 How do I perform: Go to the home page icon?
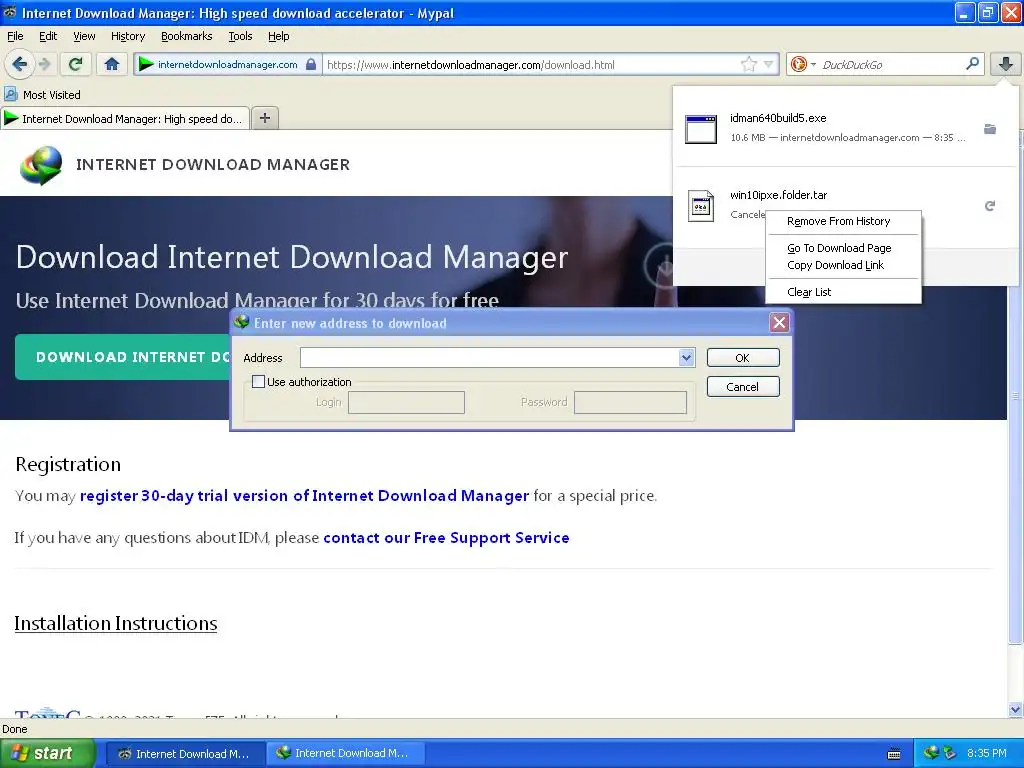112,64
